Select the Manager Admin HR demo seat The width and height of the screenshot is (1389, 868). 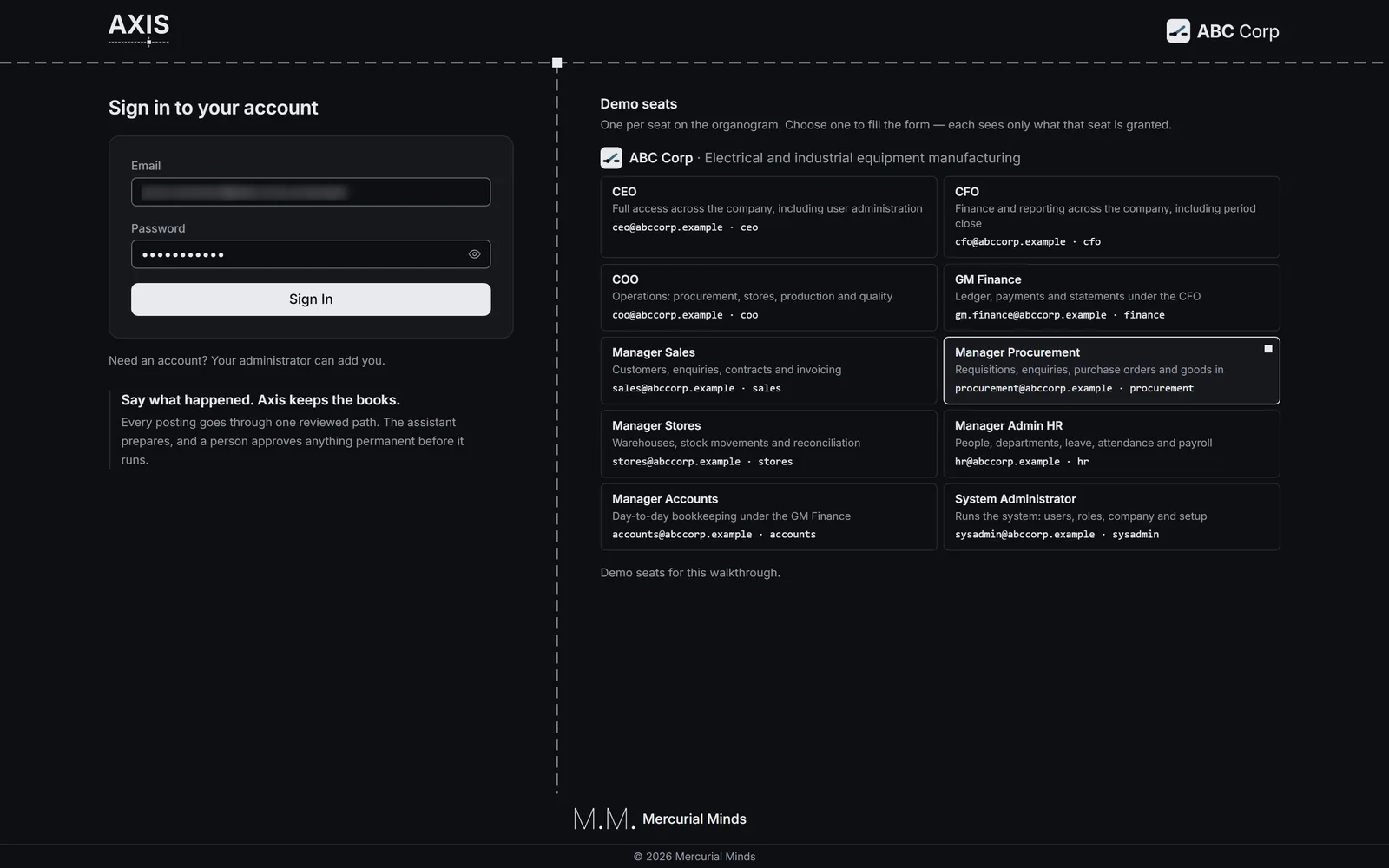[x=1111, y=444]
